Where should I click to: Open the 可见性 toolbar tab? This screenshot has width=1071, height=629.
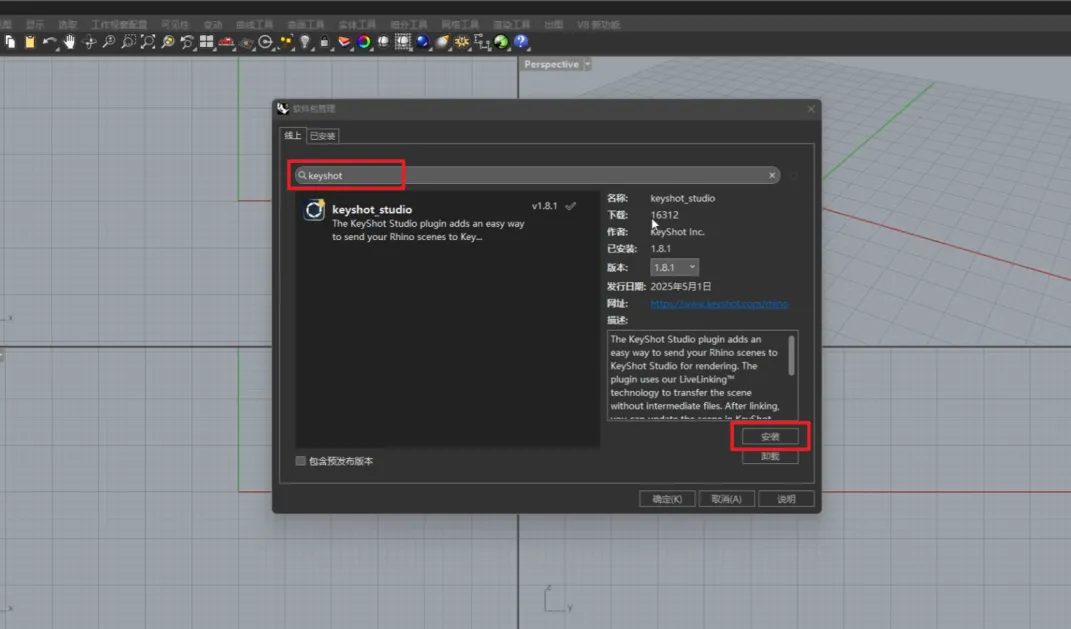coord(175,25)
